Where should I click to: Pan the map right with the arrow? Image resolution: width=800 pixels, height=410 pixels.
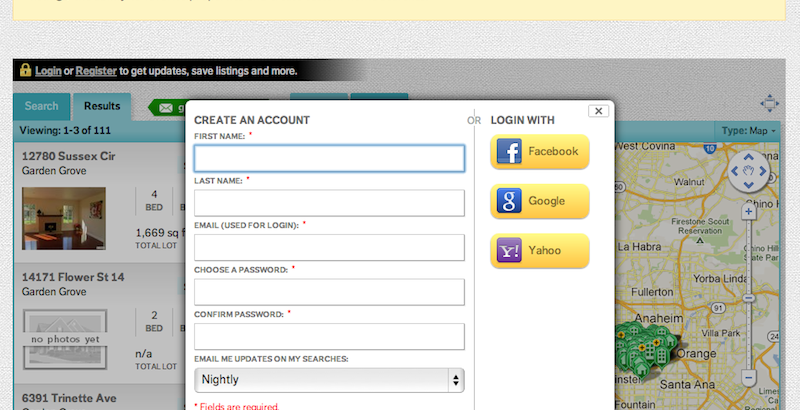pos(763,171)
